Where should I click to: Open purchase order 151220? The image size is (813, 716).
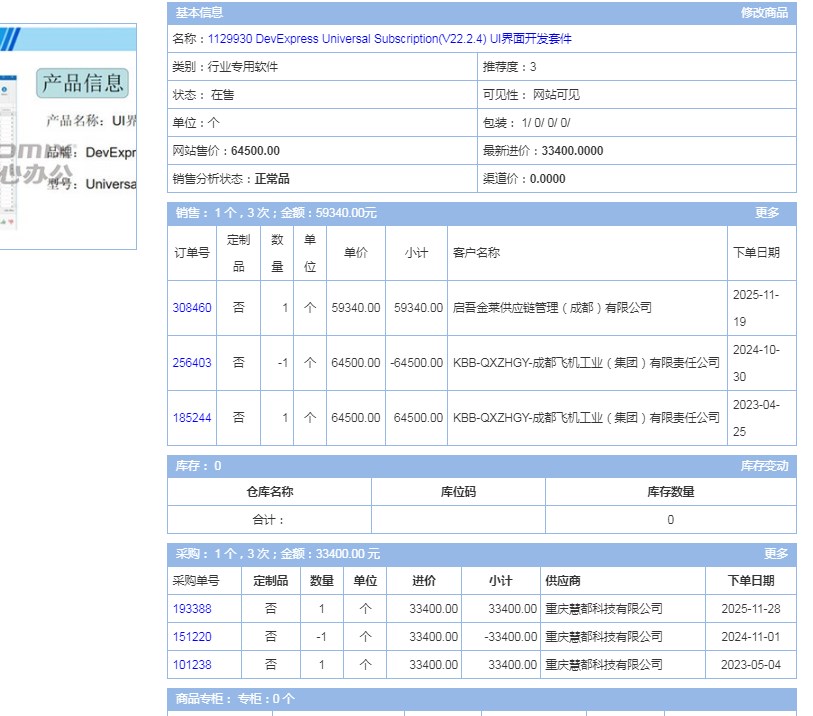pyautogui.click(x=192, y=637)
